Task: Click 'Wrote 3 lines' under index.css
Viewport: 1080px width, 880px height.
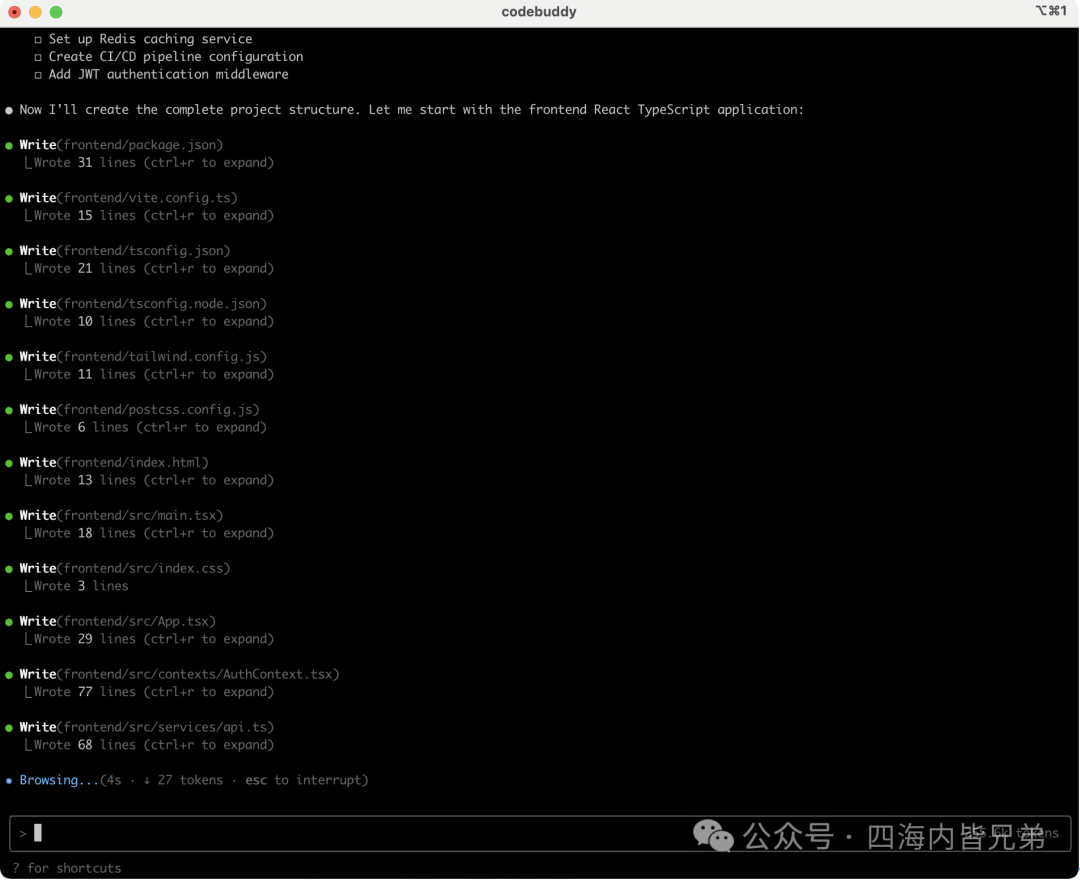Action: 81,587
